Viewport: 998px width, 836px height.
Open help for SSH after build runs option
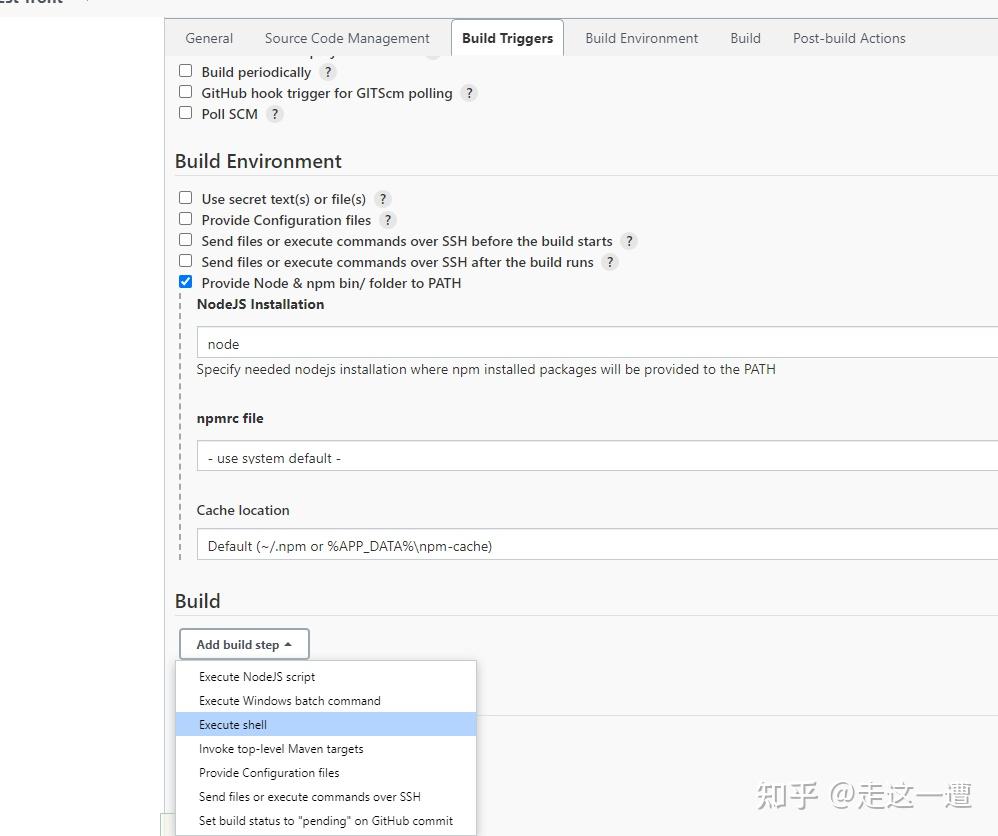[610, 262]
